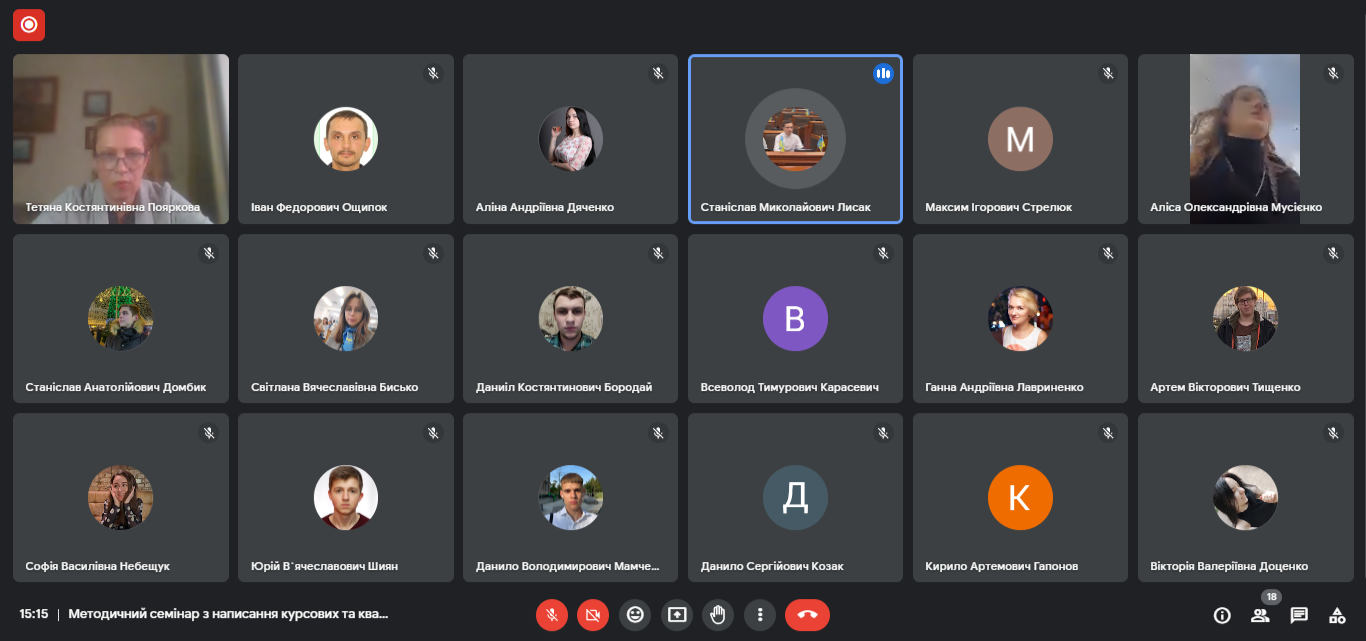Open the activities panel icon
1366x641 pixels.
click(1337, 615)
